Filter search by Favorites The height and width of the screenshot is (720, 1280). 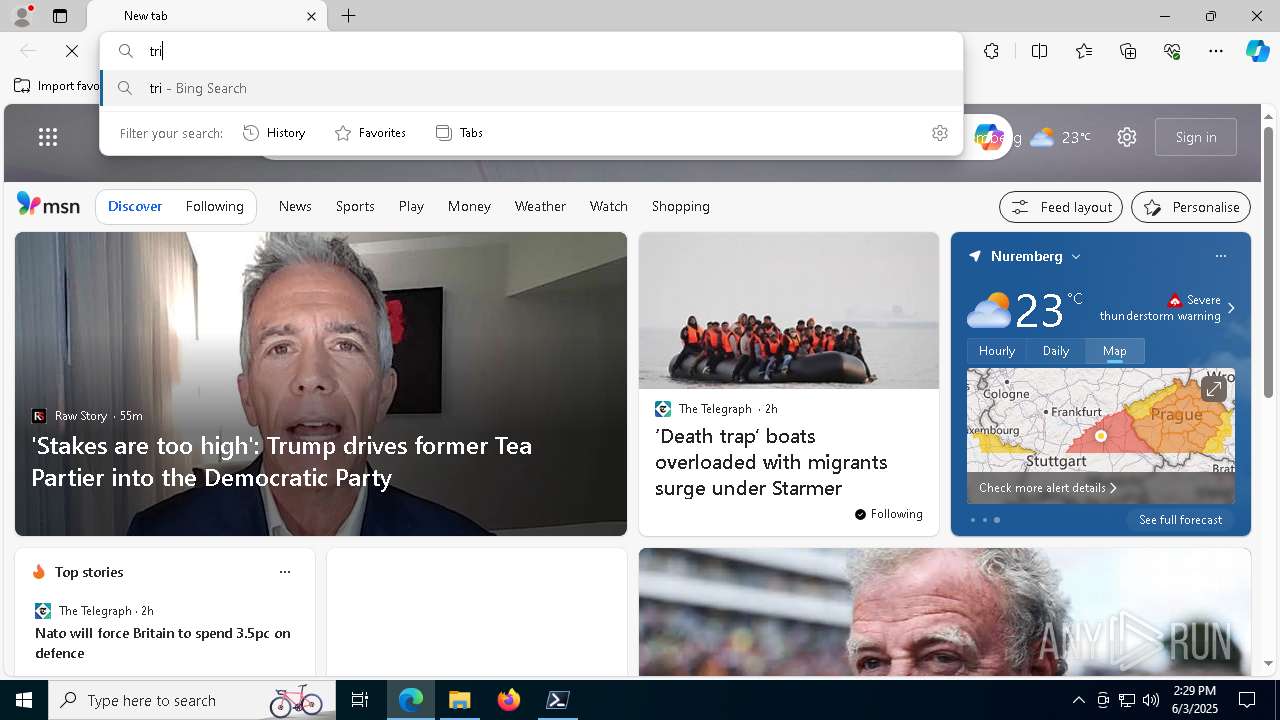click(370, 133)
